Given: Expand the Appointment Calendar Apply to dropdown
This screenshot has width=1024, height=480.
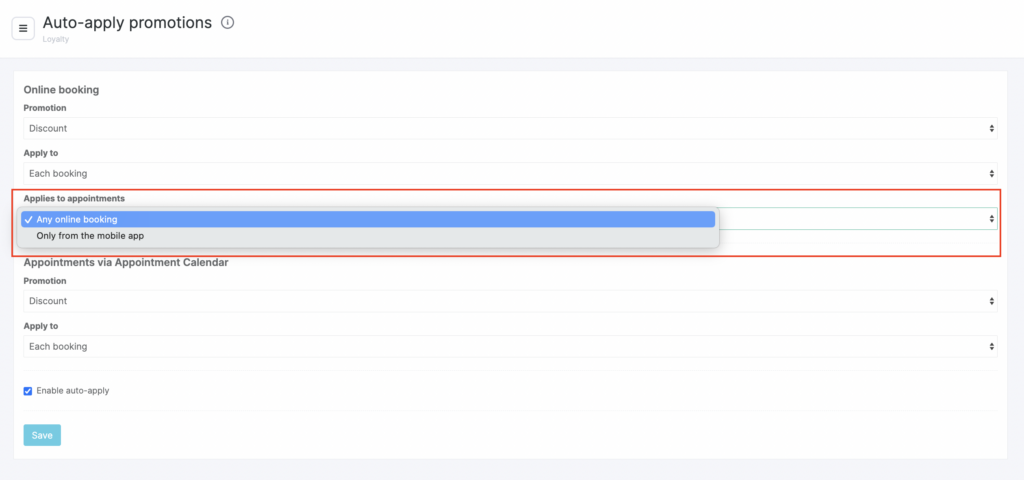Looking at the screenshot, I should [x=510, y=346].
